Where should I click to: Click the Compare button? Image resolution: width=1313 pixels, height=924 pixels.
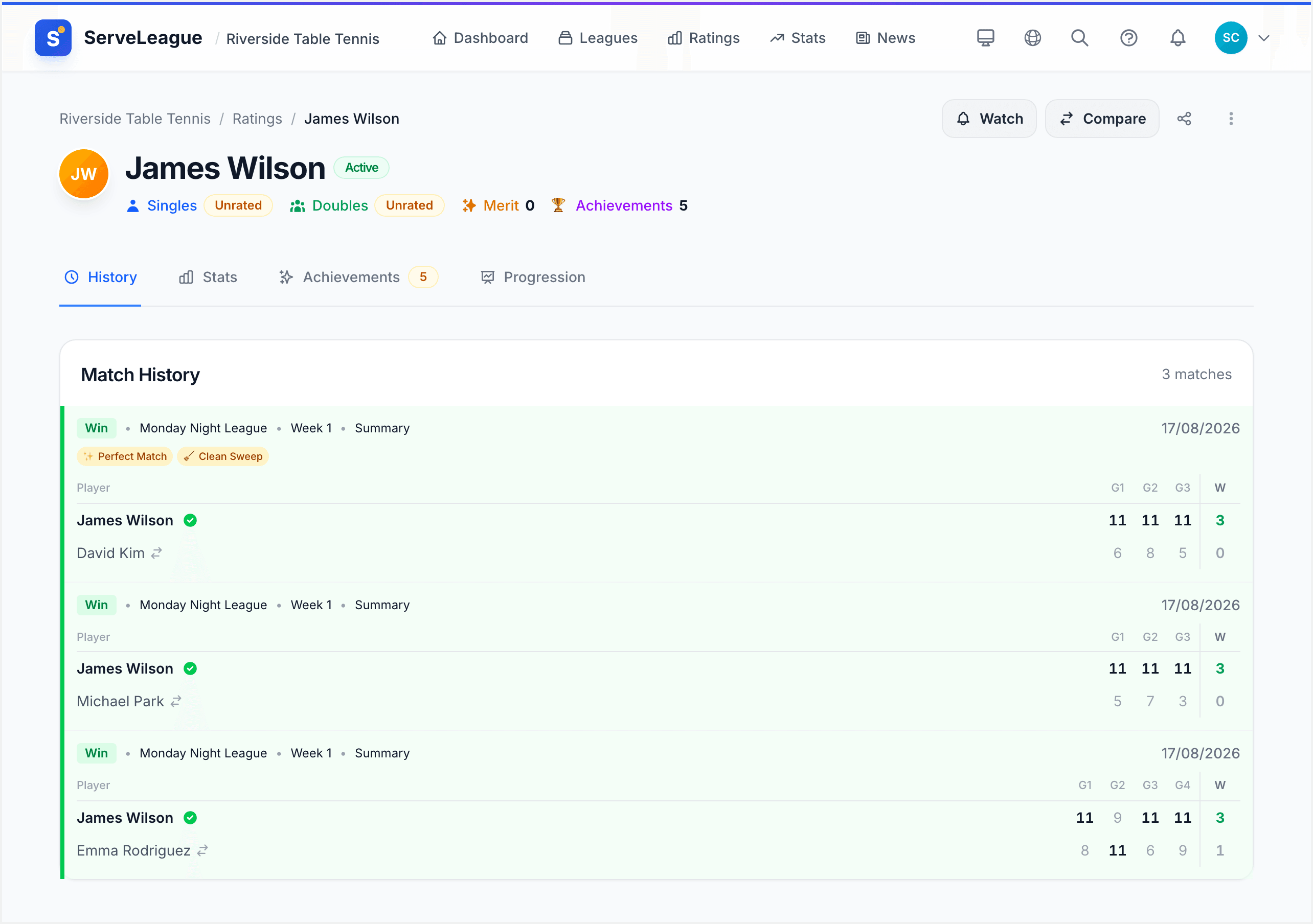point(1102,119)
